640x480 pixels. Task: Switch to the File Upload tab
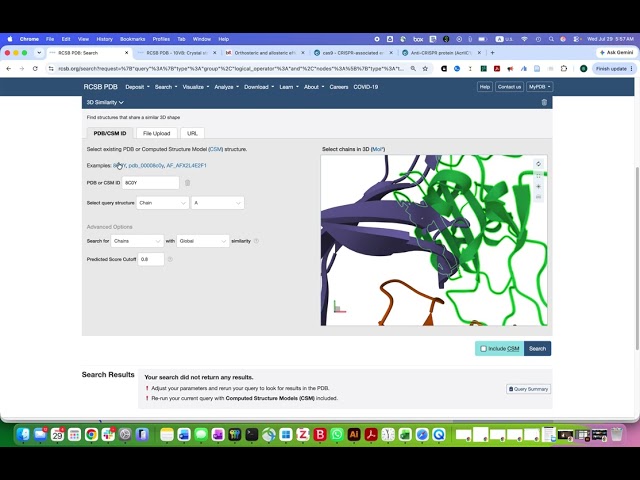pos(156,133)
